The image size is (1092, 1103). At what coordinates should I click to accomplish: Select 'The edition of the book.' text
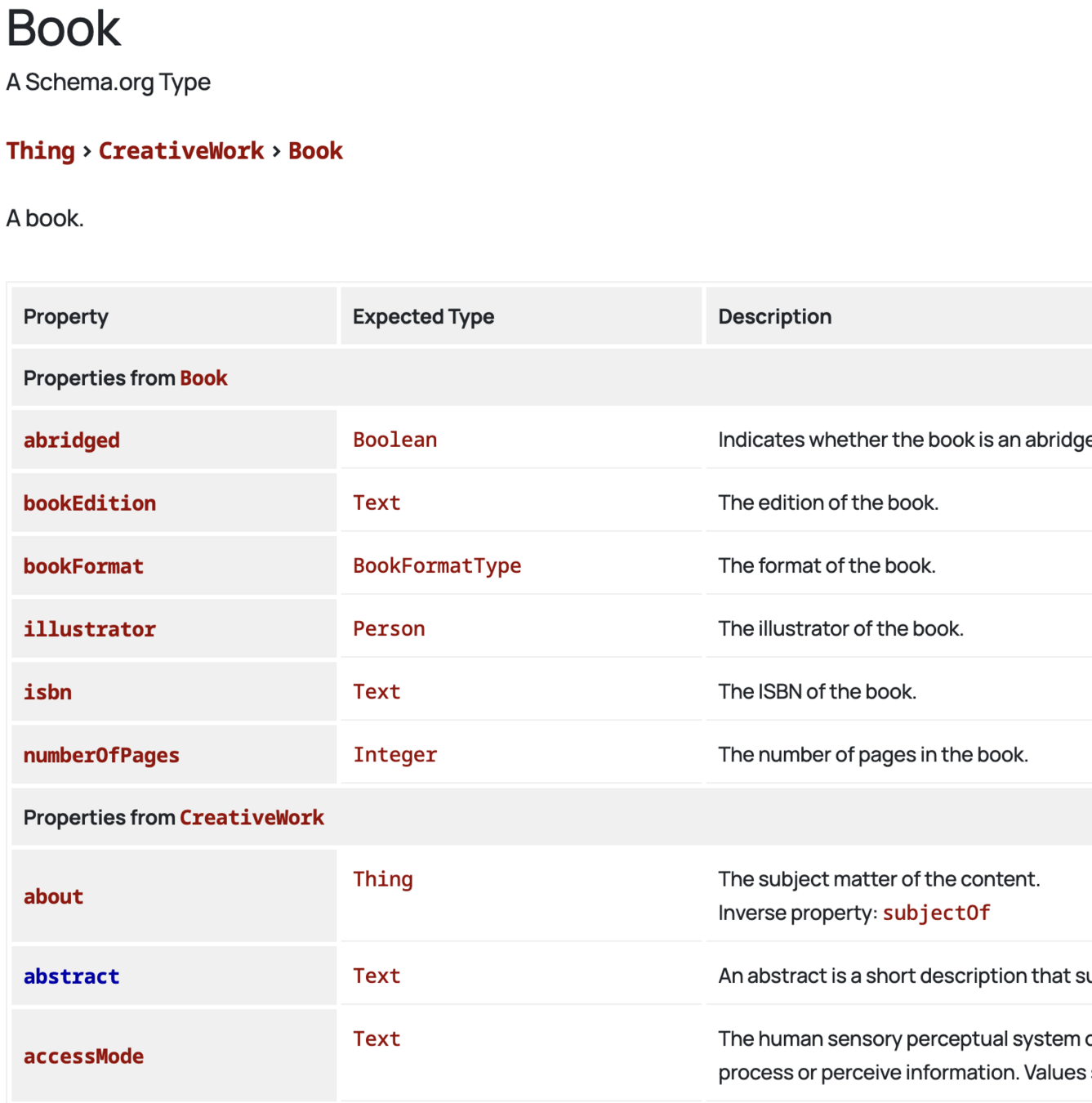tap(828, 502)
